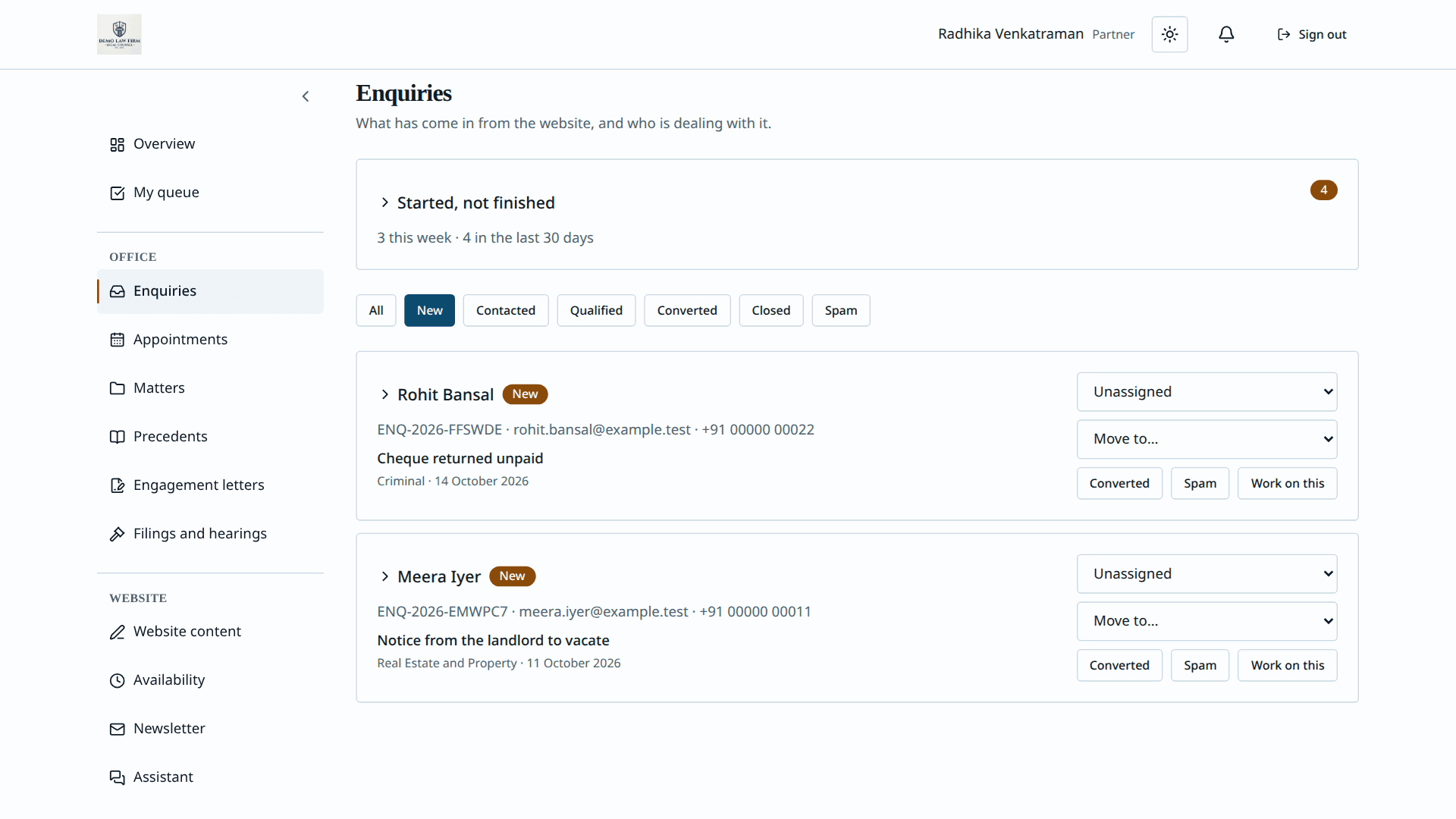Open Appointments page
Viewport: 1456px width, 819px height.
pos(210,340)
